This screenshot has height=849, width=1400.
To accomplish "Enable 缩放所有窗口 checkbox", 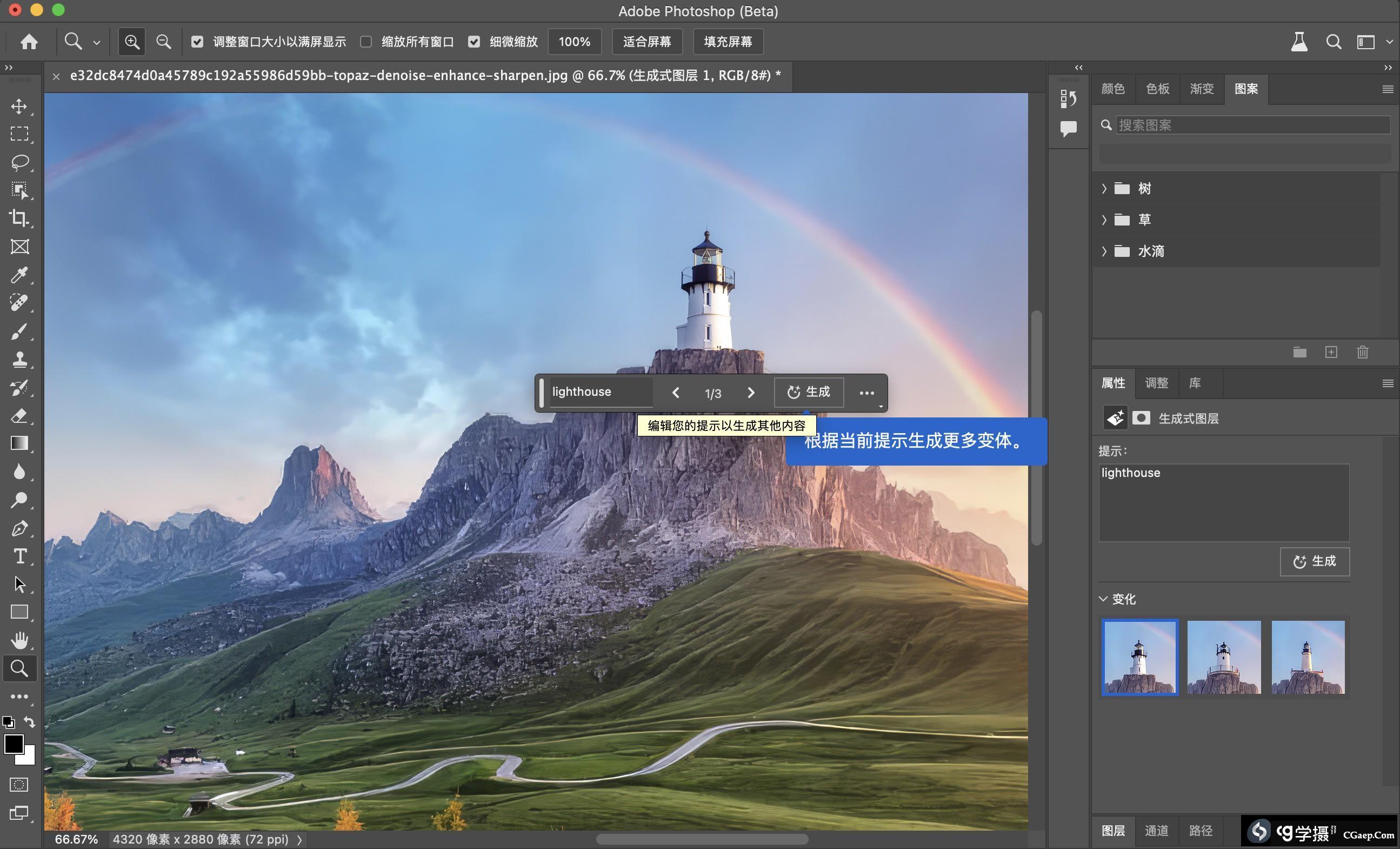I will click(366, 42).
